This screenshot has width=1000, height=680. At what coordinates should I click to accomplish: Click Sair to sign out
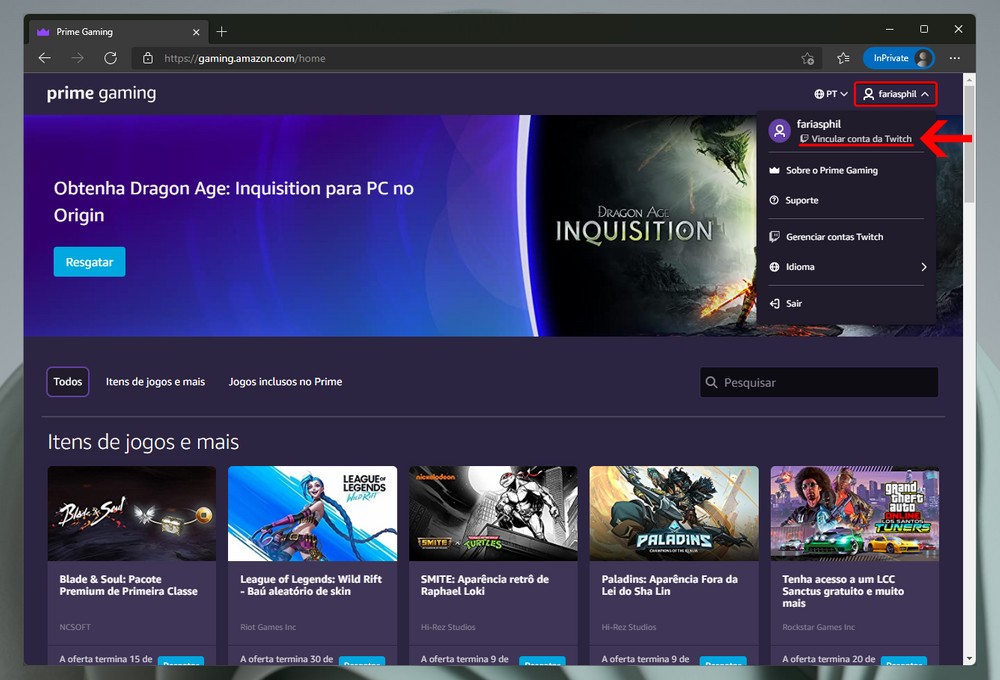pos(793,304)
